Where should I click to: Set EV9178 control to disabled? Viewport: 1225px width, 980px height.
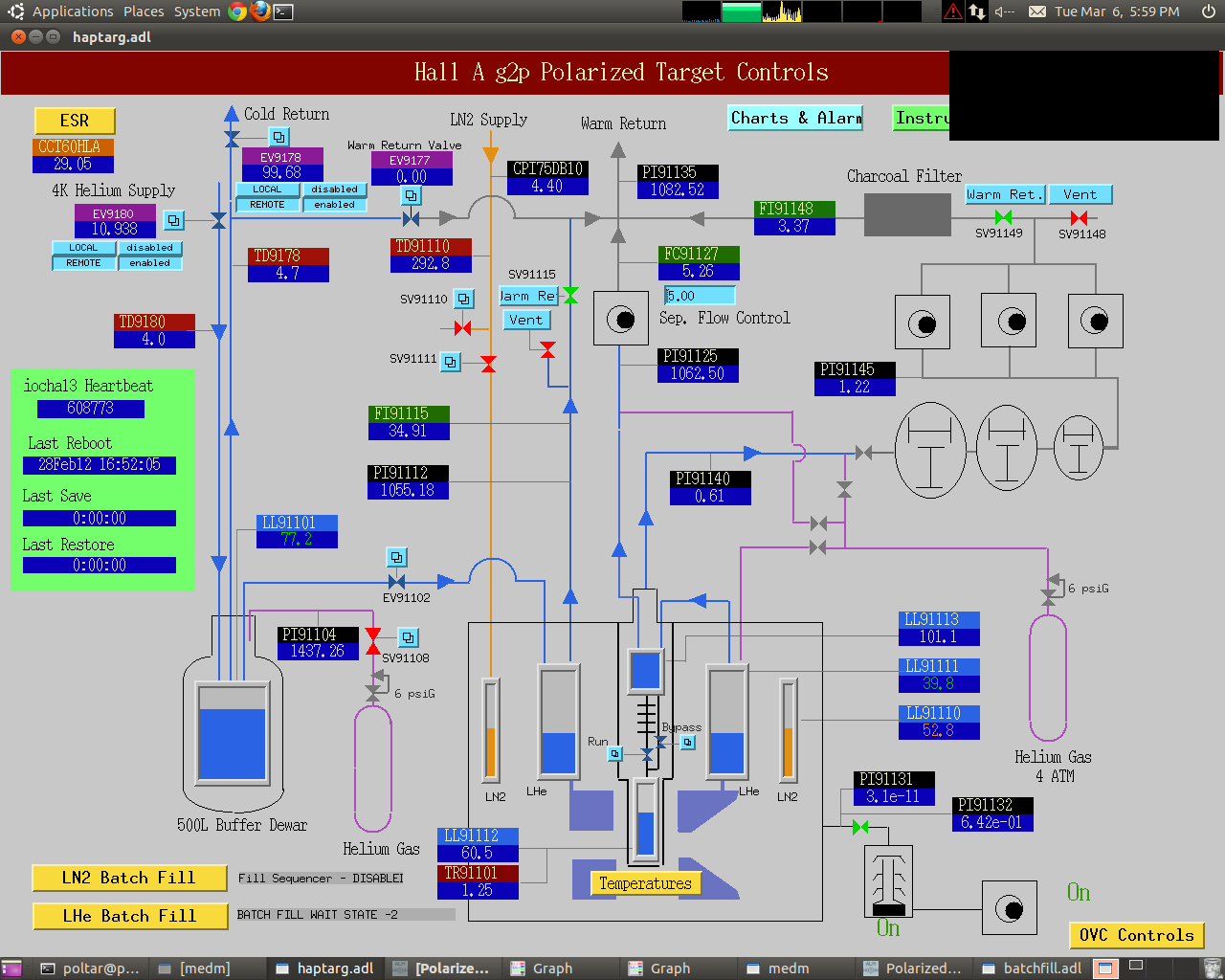coord(335,189)
